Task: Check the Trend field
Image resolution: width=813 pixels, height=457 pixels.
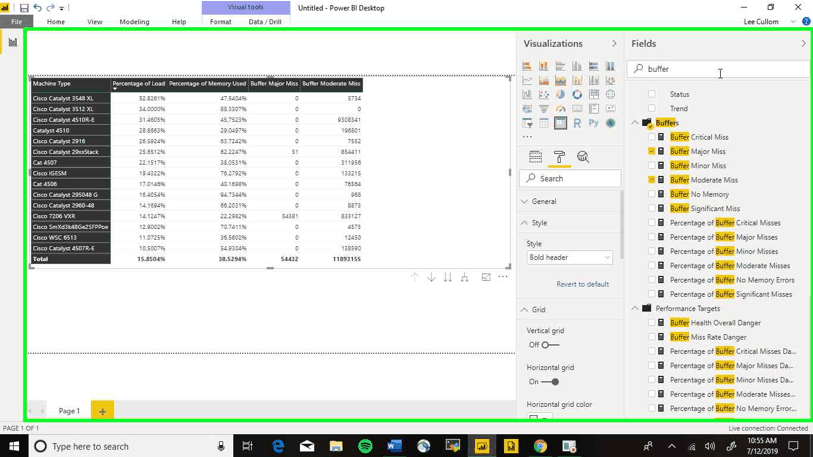Action: (x=652, y=108)
